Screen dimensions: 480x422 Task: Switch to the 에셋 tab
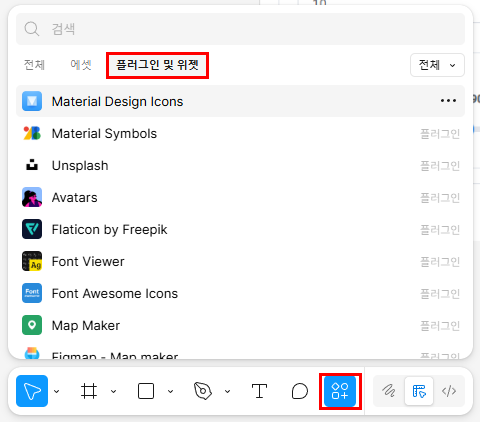(x=81, y=65)
